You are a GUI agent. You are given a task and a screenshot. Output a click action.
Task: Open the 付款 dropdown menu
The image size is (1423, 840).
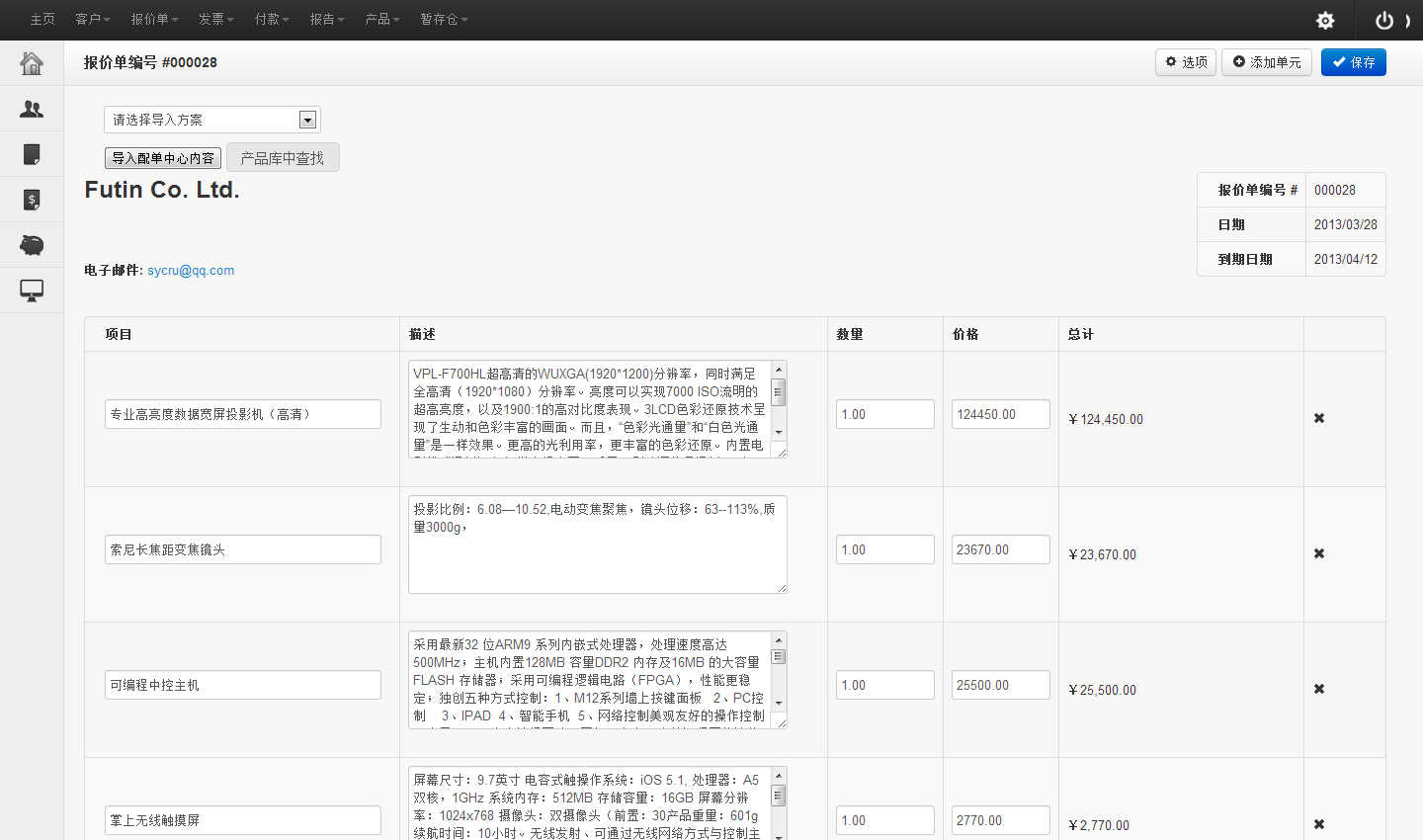point(272,19)
